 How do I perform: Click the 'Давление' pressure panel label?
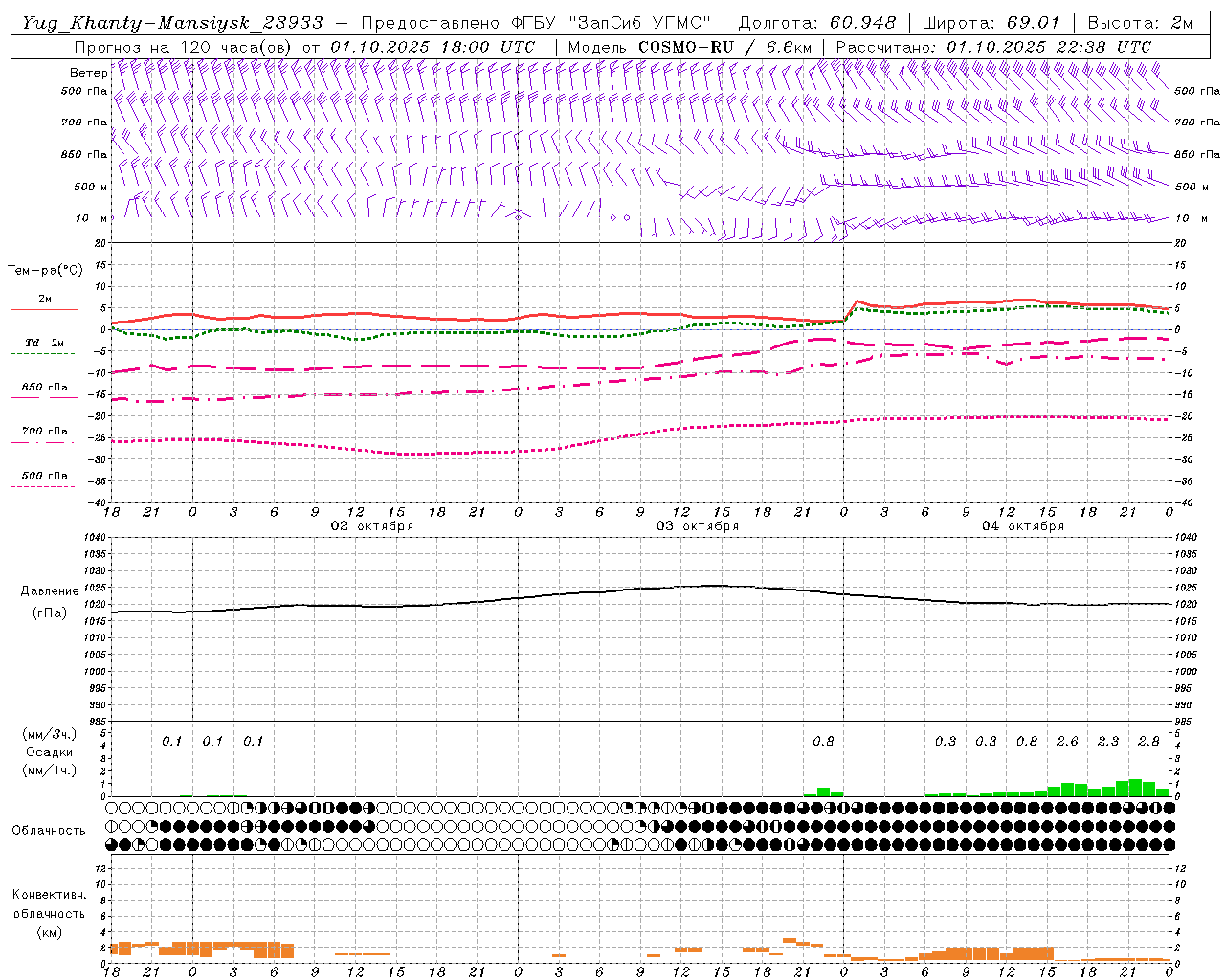click(x=50, y=591)
